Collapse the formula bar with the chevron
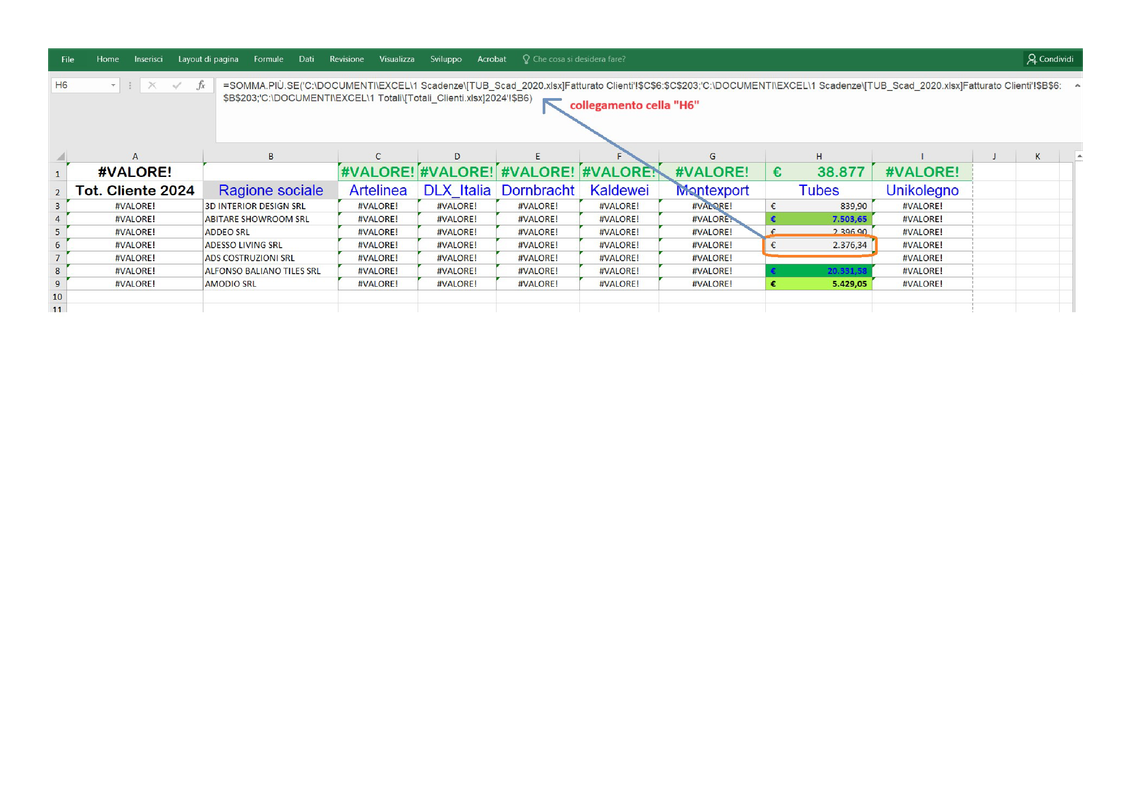 coord(1077,86)
